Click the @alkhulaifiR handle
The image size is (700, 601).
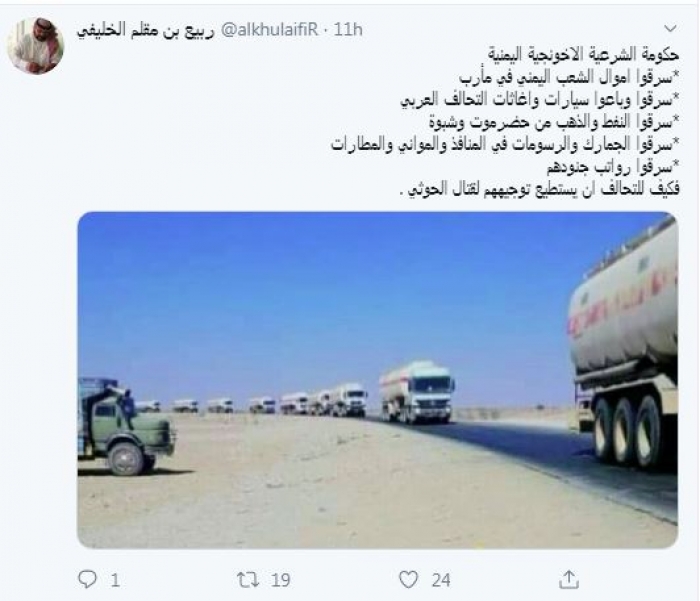tap(269, 30)
